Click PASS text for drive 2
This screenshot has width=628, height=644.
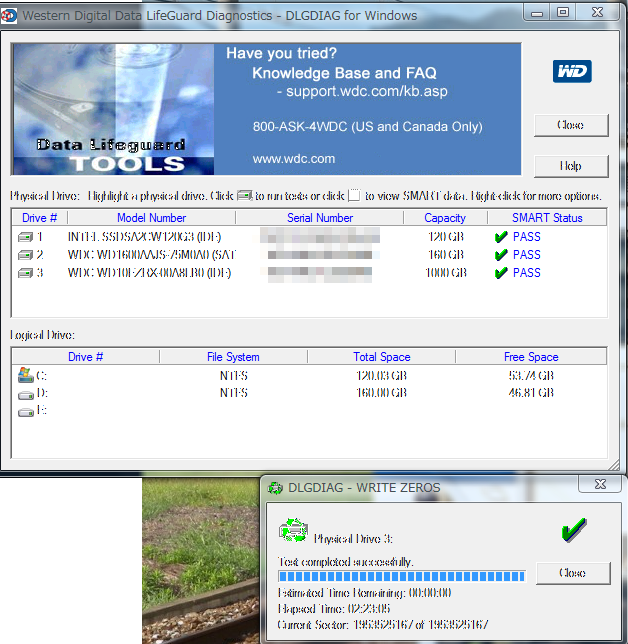[x=527, y=255]
